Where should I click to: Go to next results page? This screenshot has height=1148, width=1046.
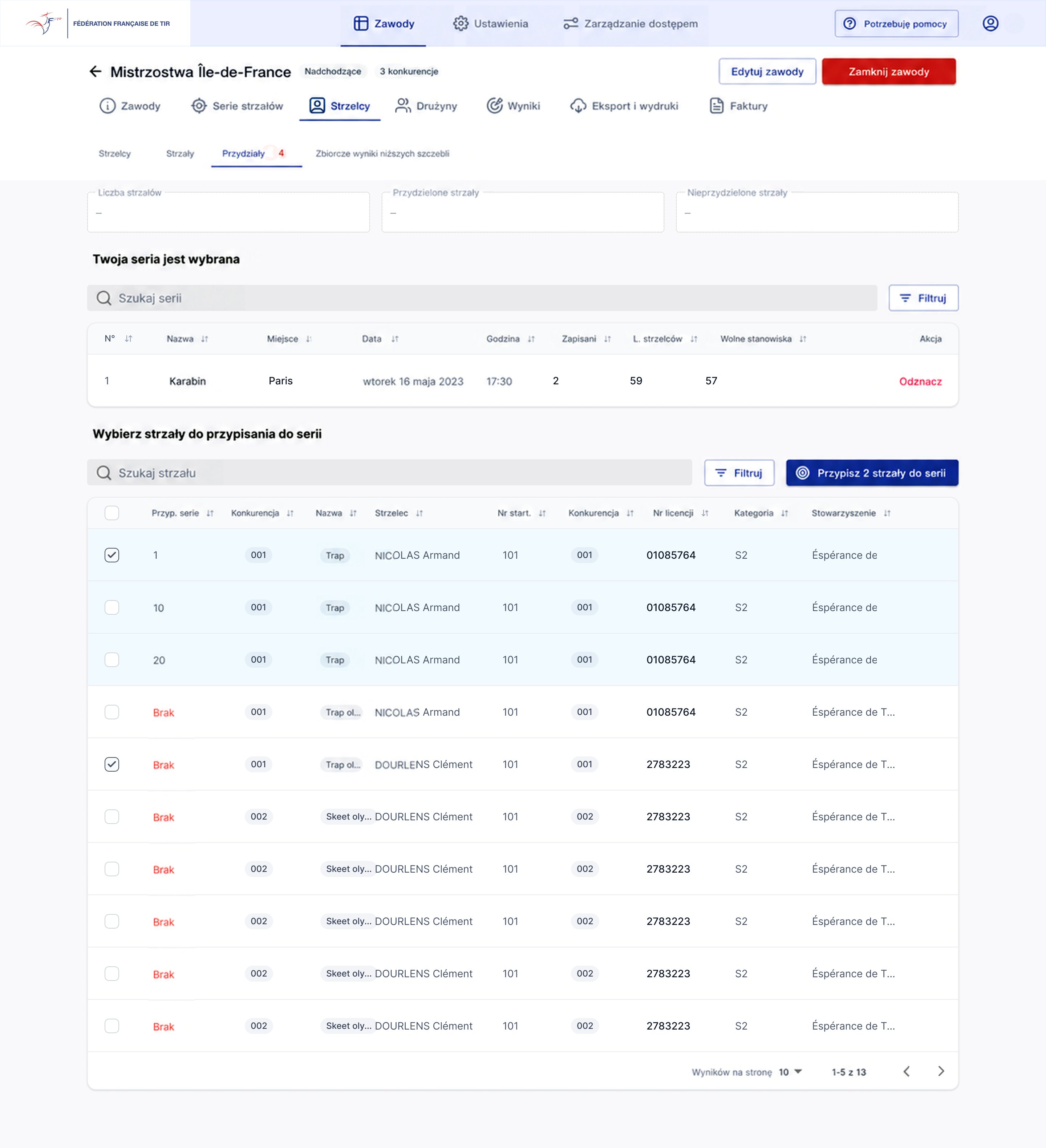[941, 1071]
